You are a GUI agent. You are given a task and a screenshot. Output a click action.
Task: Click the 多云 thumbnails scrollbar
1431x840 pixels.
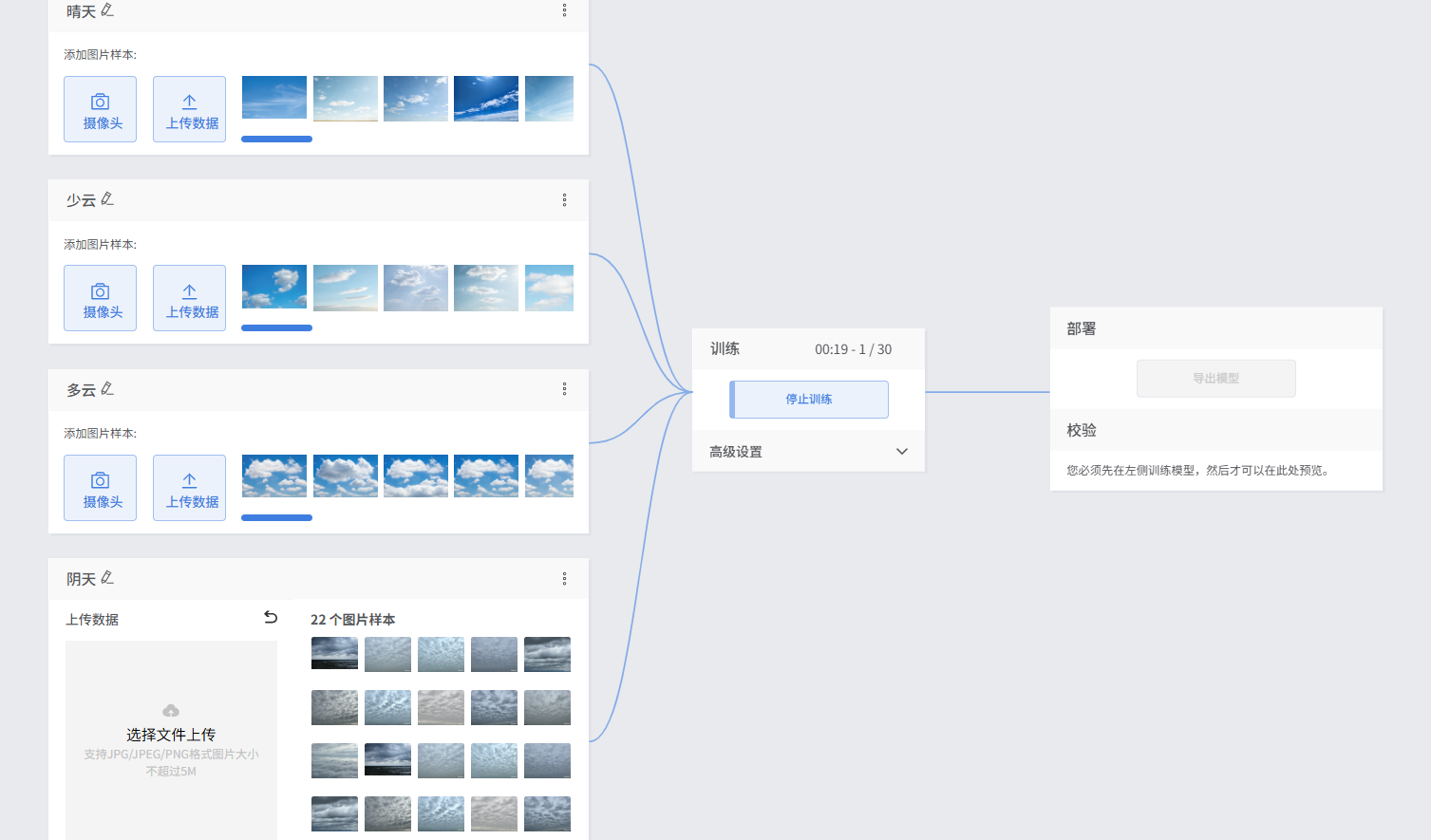tap(276, 518)
